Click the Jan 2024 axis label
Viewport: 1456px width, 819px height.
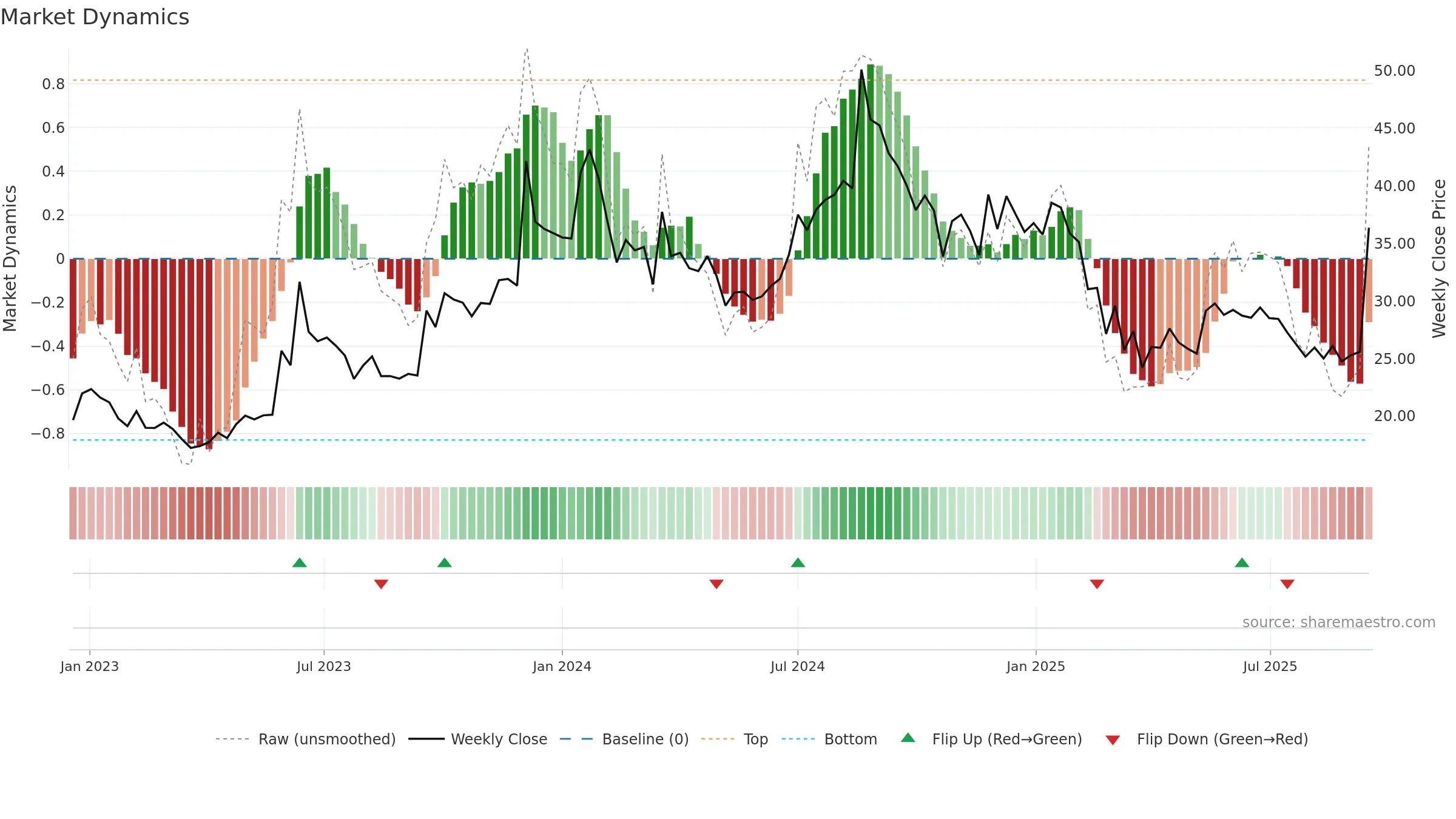click(x=562, y=666)
